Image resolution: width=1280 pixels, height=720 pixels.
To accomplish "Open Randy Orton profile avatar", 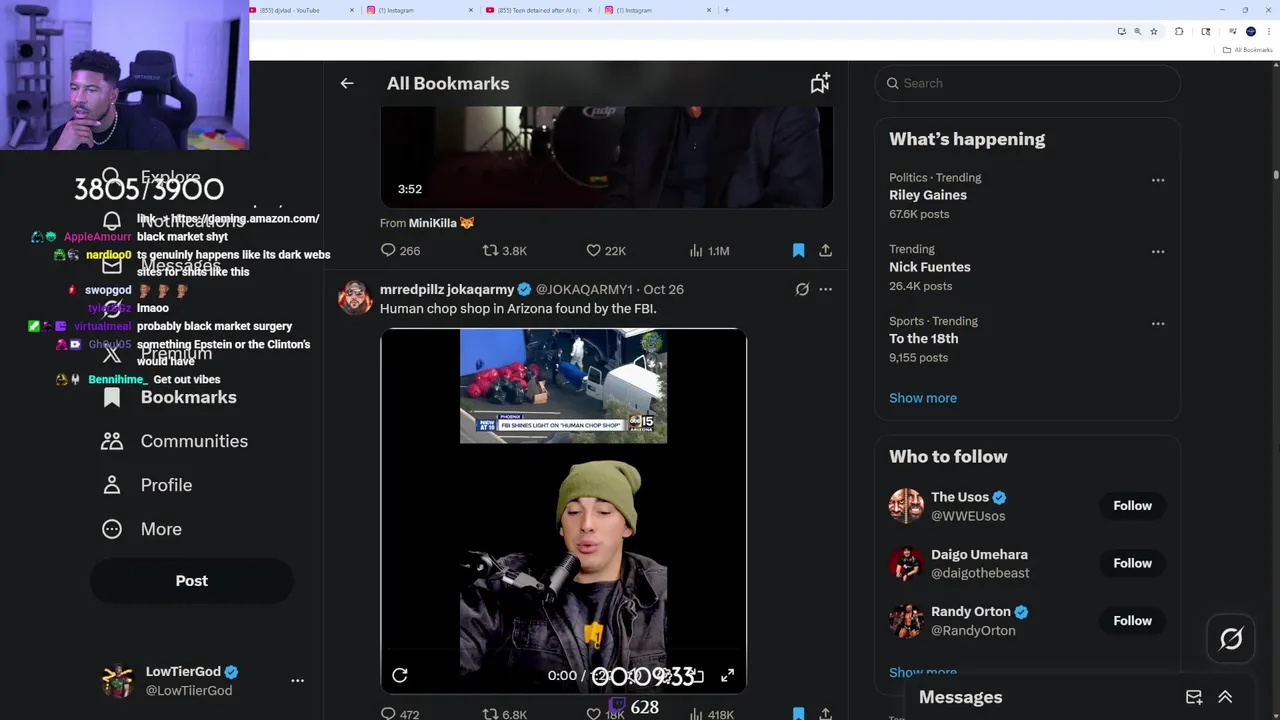I will pos(906,621).
